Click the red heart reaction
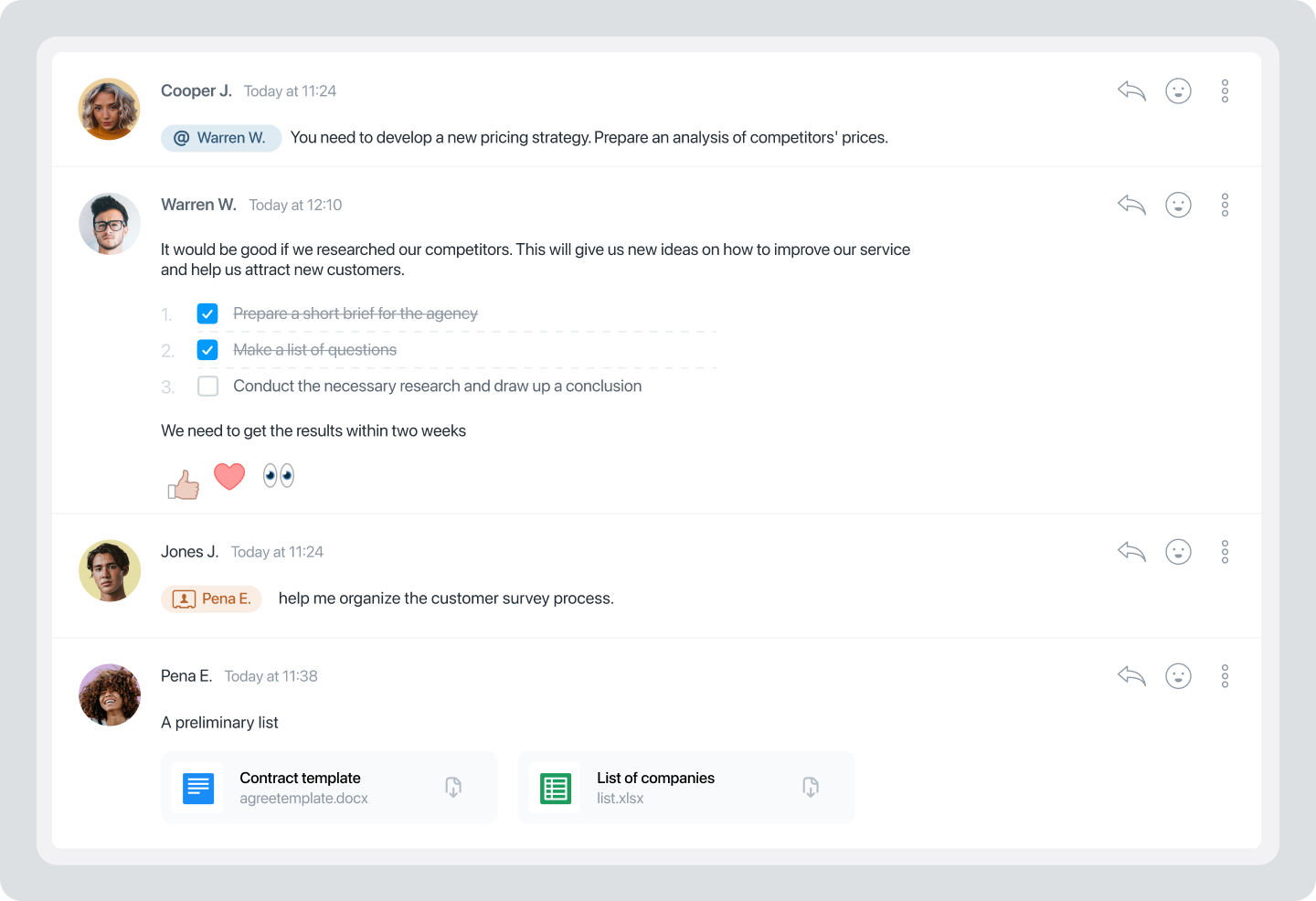The width and height of the screenshot is (1316, 901). pyautogui.click(x=229, y=476)
